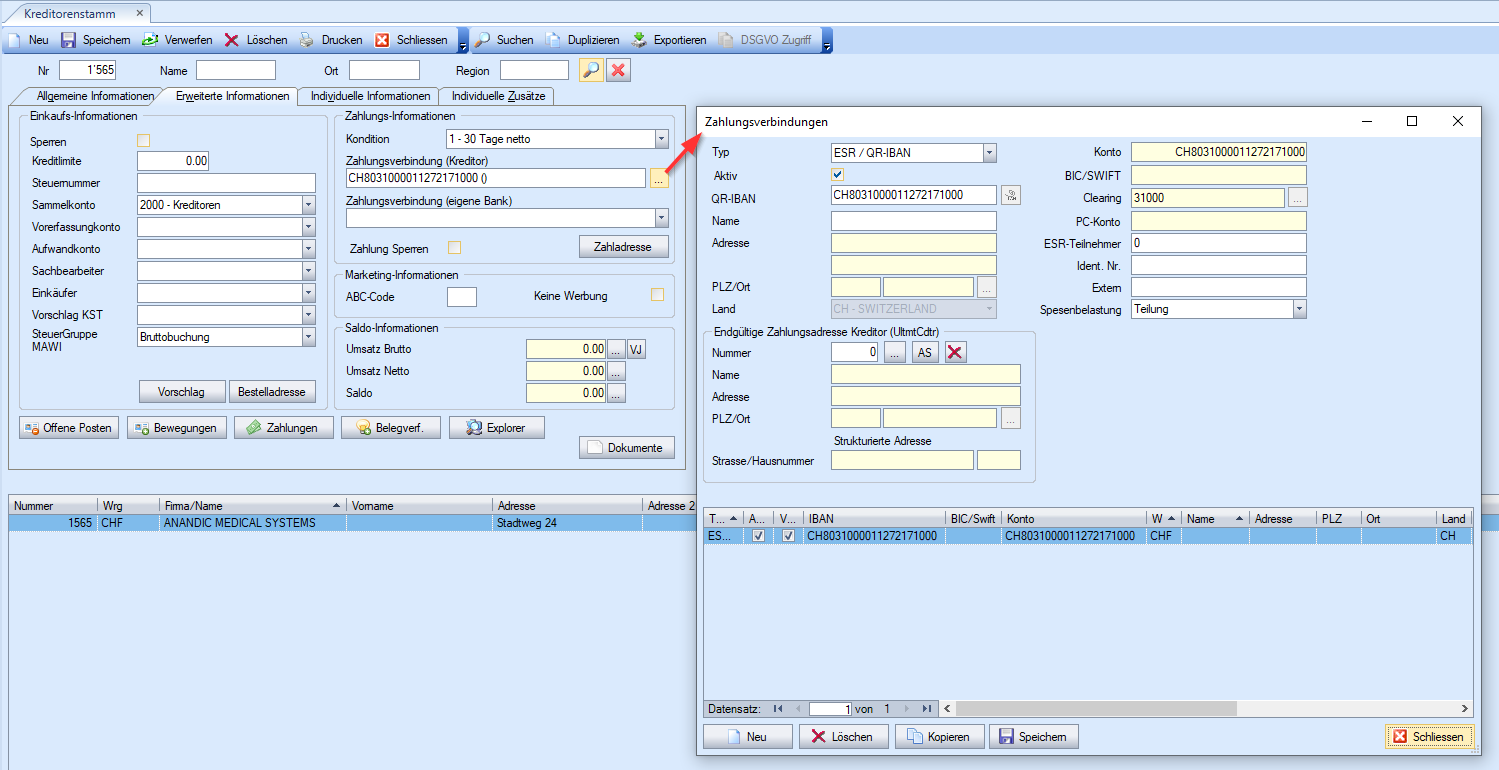Click the magnifying glass search icon beside Region
This screenshot has width=1499, height=770.
(x=591, y=70)
